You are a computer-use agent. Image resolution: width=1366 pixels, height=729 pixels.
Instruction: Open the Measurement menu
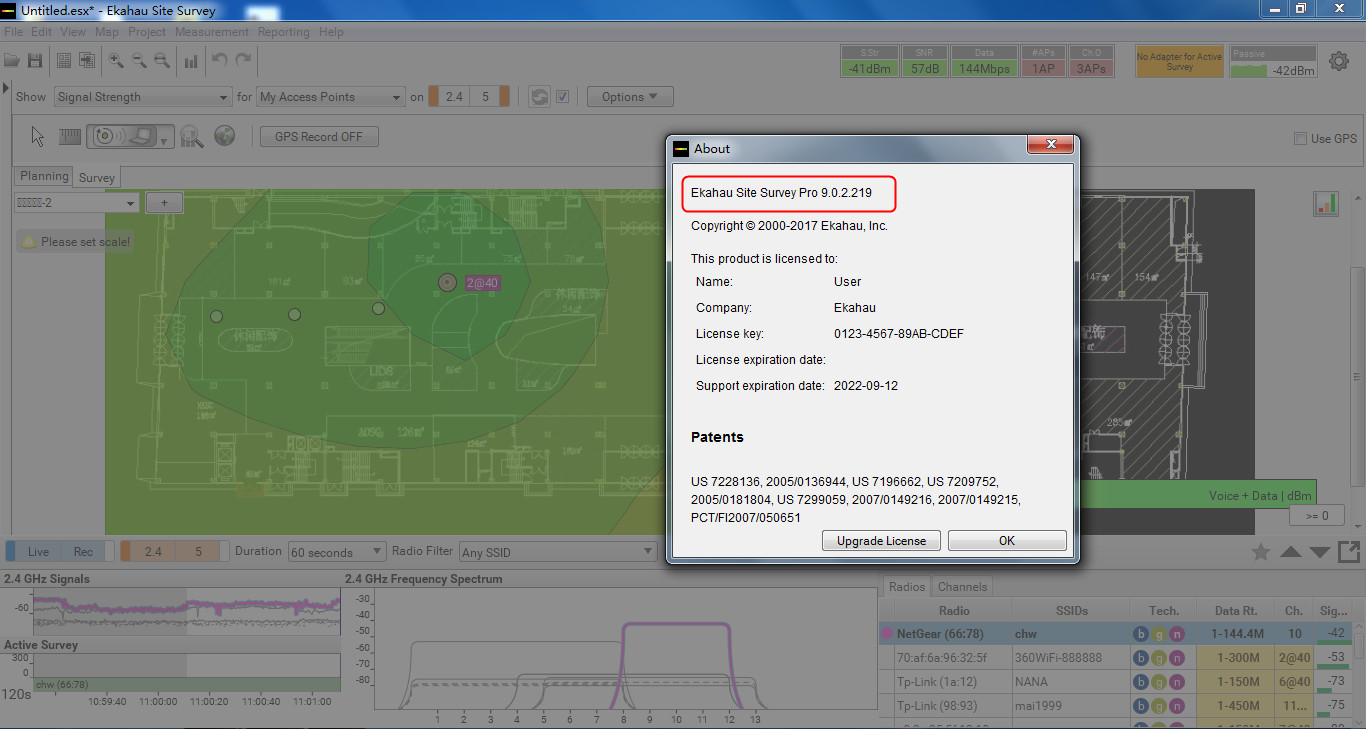(212, 32)
